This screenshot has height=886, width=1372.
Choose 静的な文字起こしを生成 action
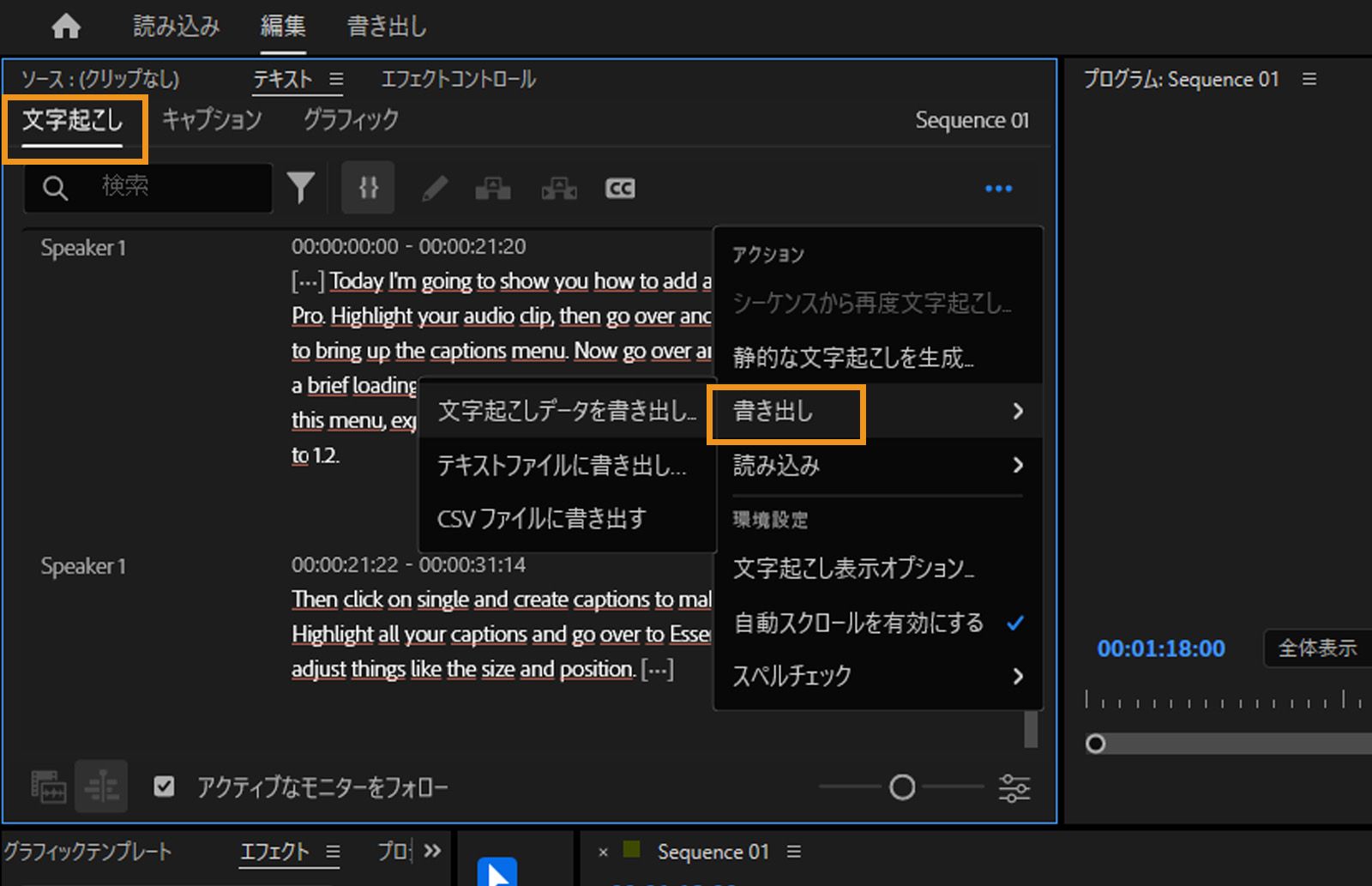pos(852,359)
